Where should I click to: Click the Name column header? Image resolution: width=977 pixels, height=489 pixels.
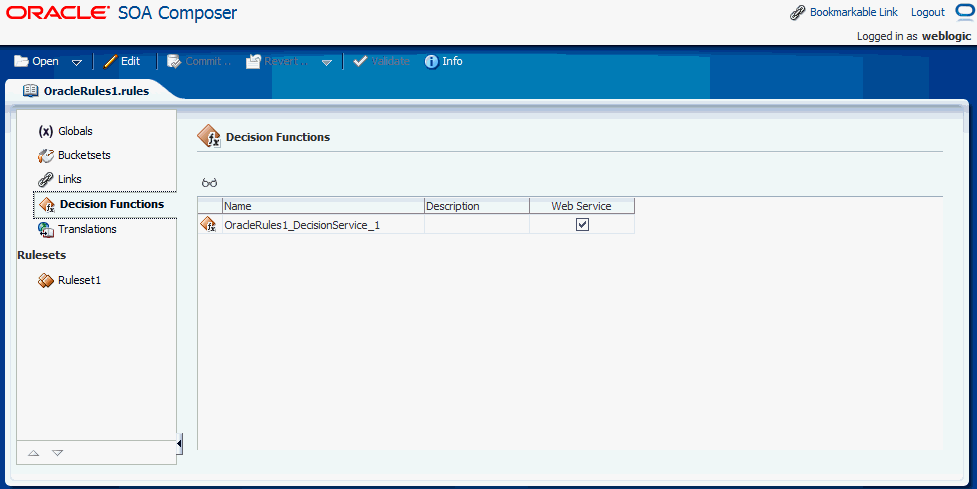coord(323,206)
